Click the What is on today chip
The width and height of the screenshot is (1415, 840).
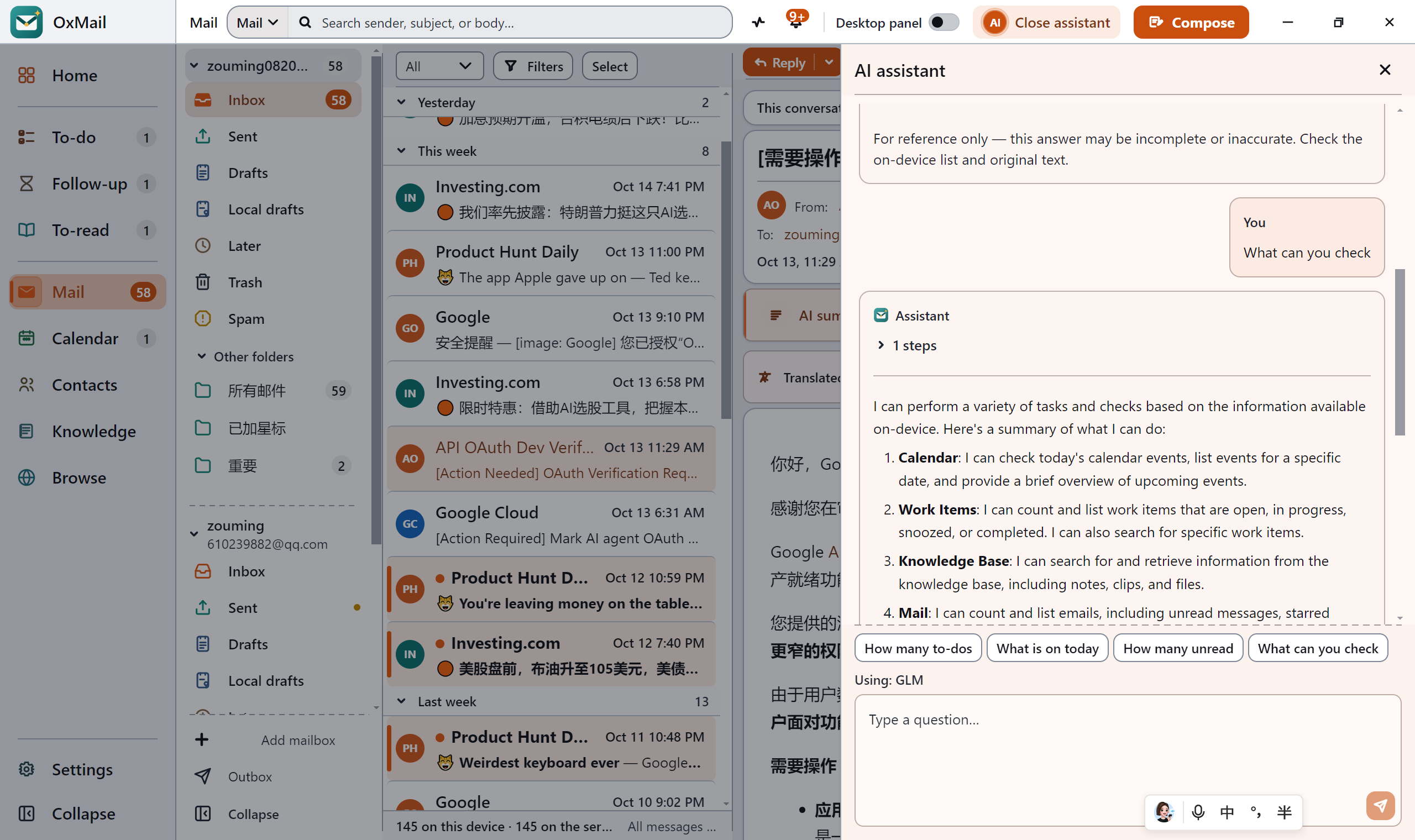pos(1047,648)
